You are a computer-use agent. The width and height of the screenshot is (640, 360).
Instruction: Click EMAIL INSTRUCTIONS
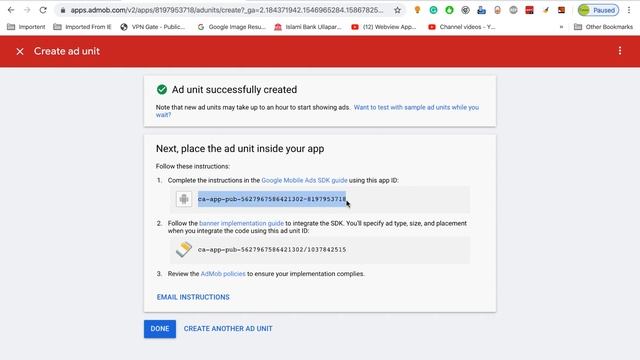(x=193, y=297)
